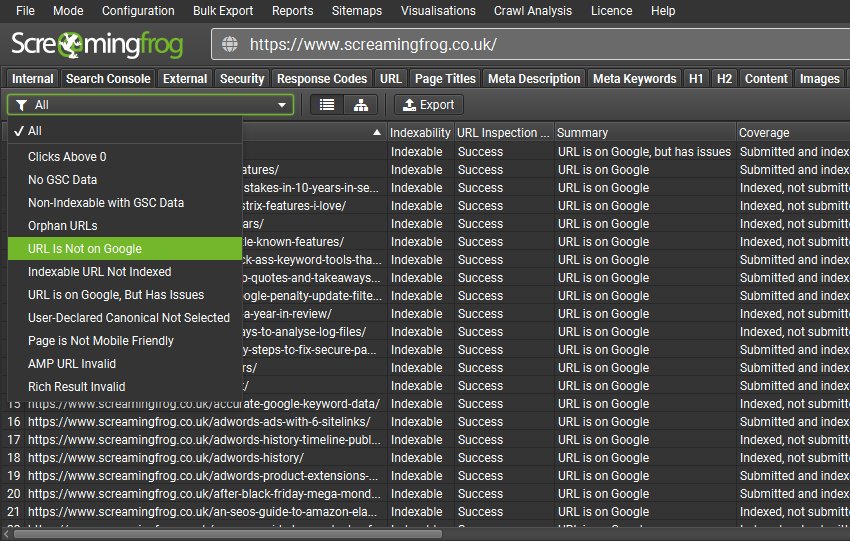
Task: Sort by Summary column header
Action: click(x=645, y=132)
